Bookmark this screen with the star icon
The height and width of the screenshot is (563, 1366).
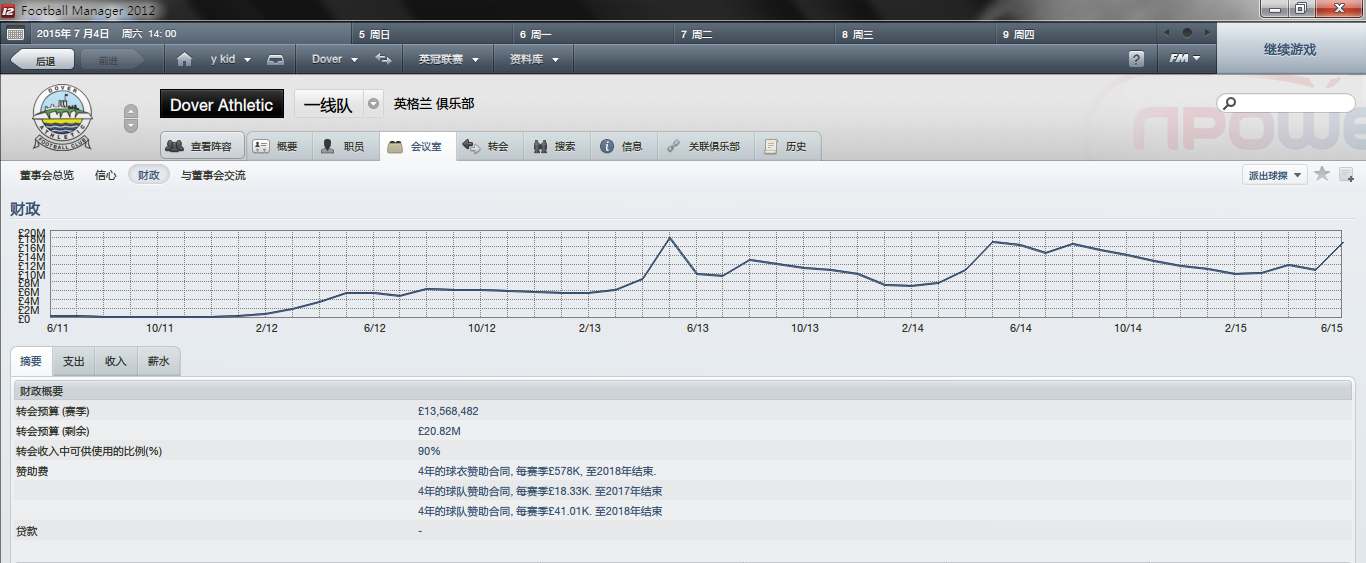tap(1322, 174)
